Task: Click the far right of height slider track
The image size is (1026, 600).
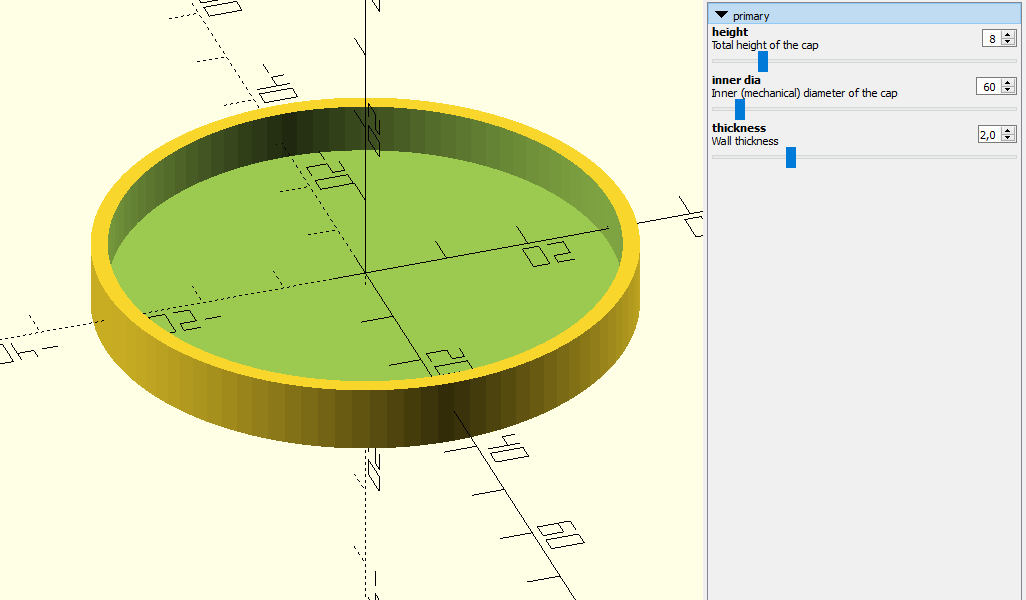Action: (1012, 61)
